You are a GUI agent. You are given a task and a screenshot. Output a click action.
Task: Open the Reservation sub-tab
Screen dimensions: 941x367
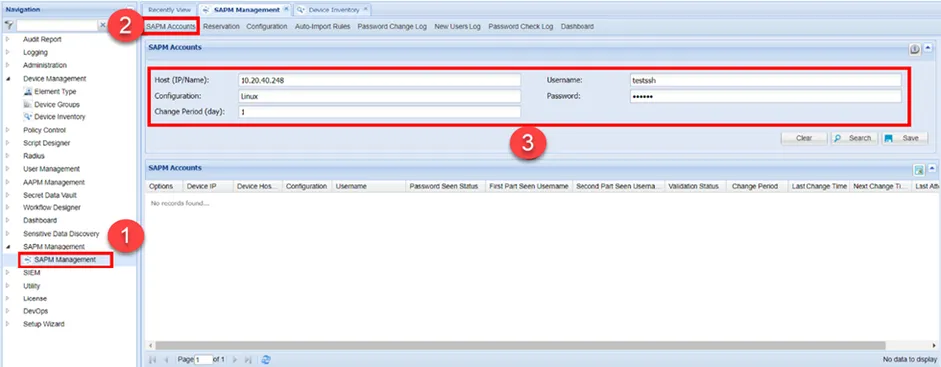point(221,26)
